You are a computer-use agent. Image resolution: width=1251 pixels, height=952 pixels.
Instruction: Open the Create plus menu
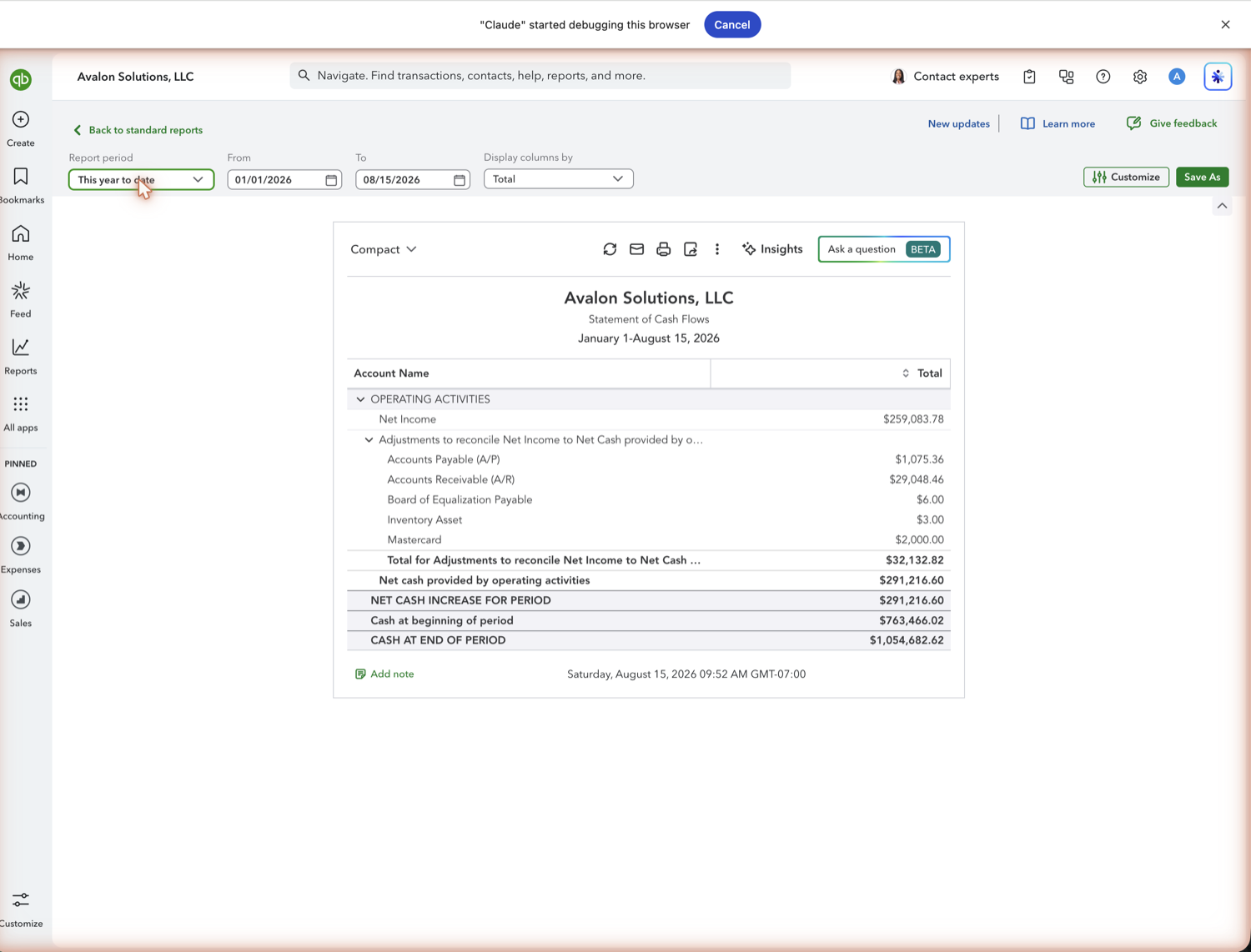21,128
